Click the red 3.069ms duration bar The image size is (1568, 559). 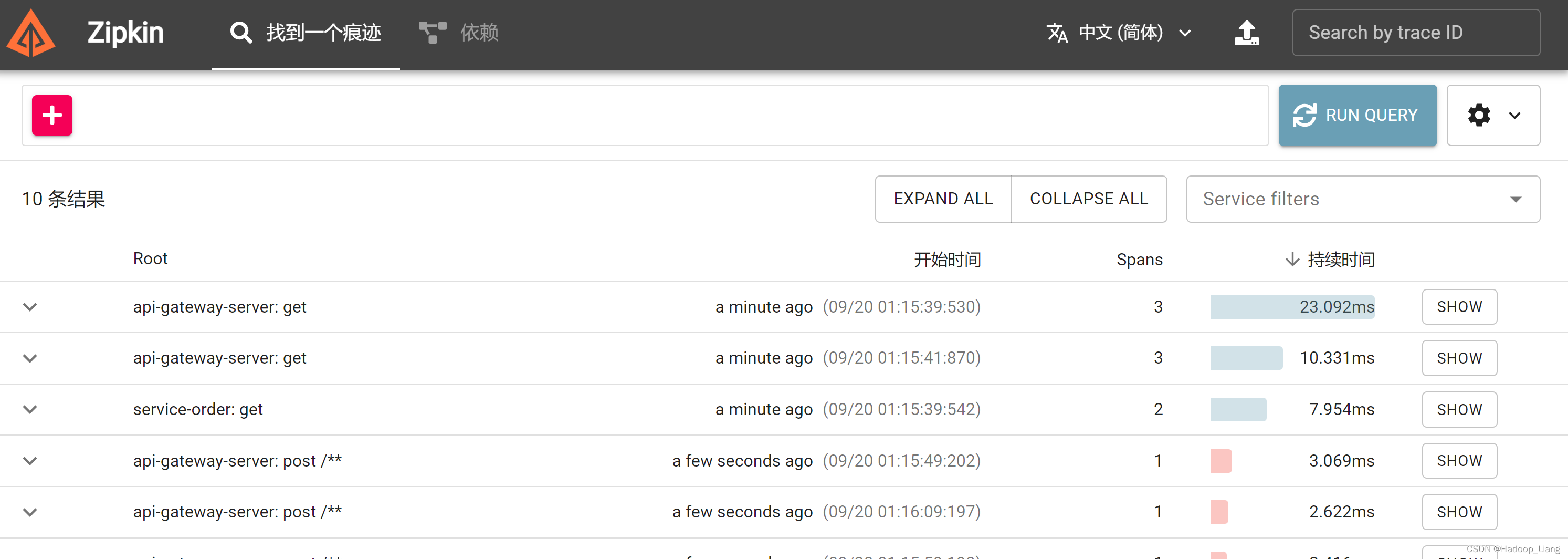[1221, 461]
